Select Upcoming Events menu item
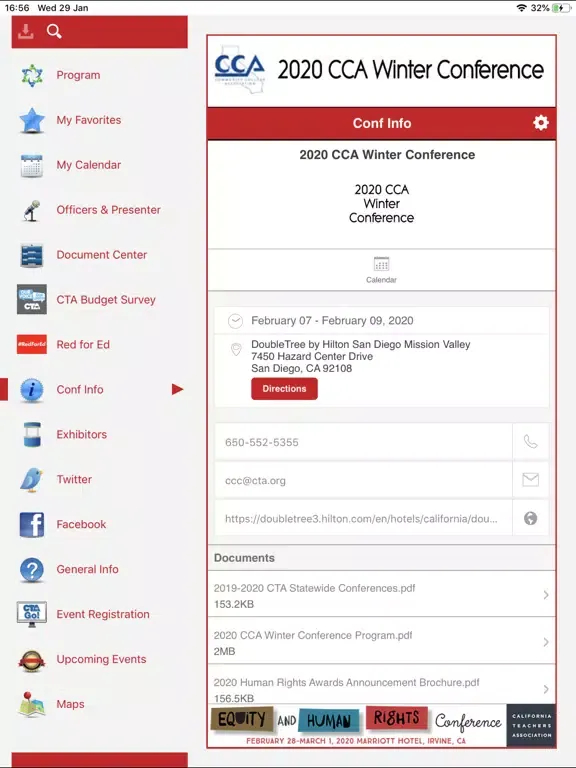This screenshot has height=768, width=576. (101, 659)
